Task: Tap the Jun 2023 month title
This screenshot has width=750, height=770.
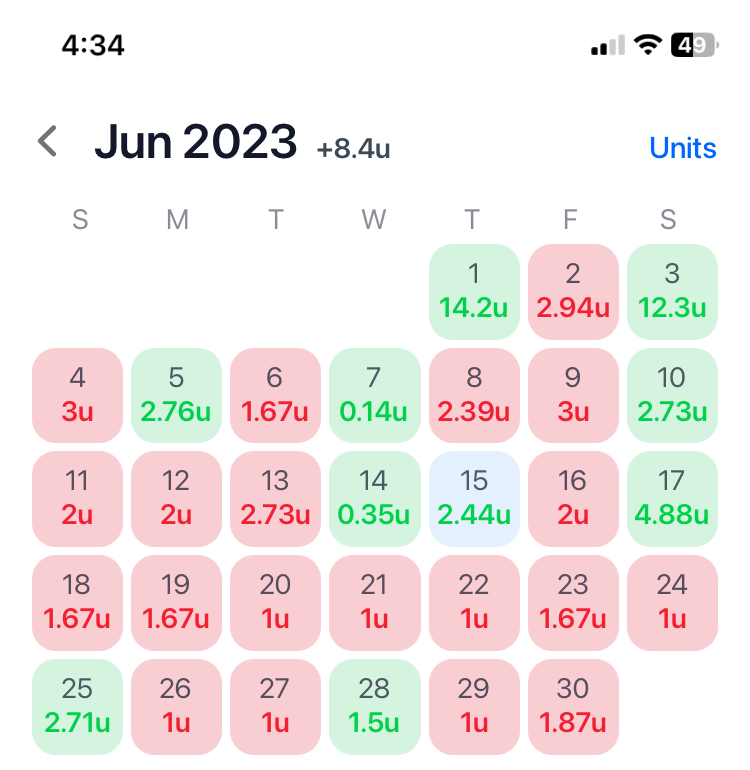Action: (x=196, y=142)
